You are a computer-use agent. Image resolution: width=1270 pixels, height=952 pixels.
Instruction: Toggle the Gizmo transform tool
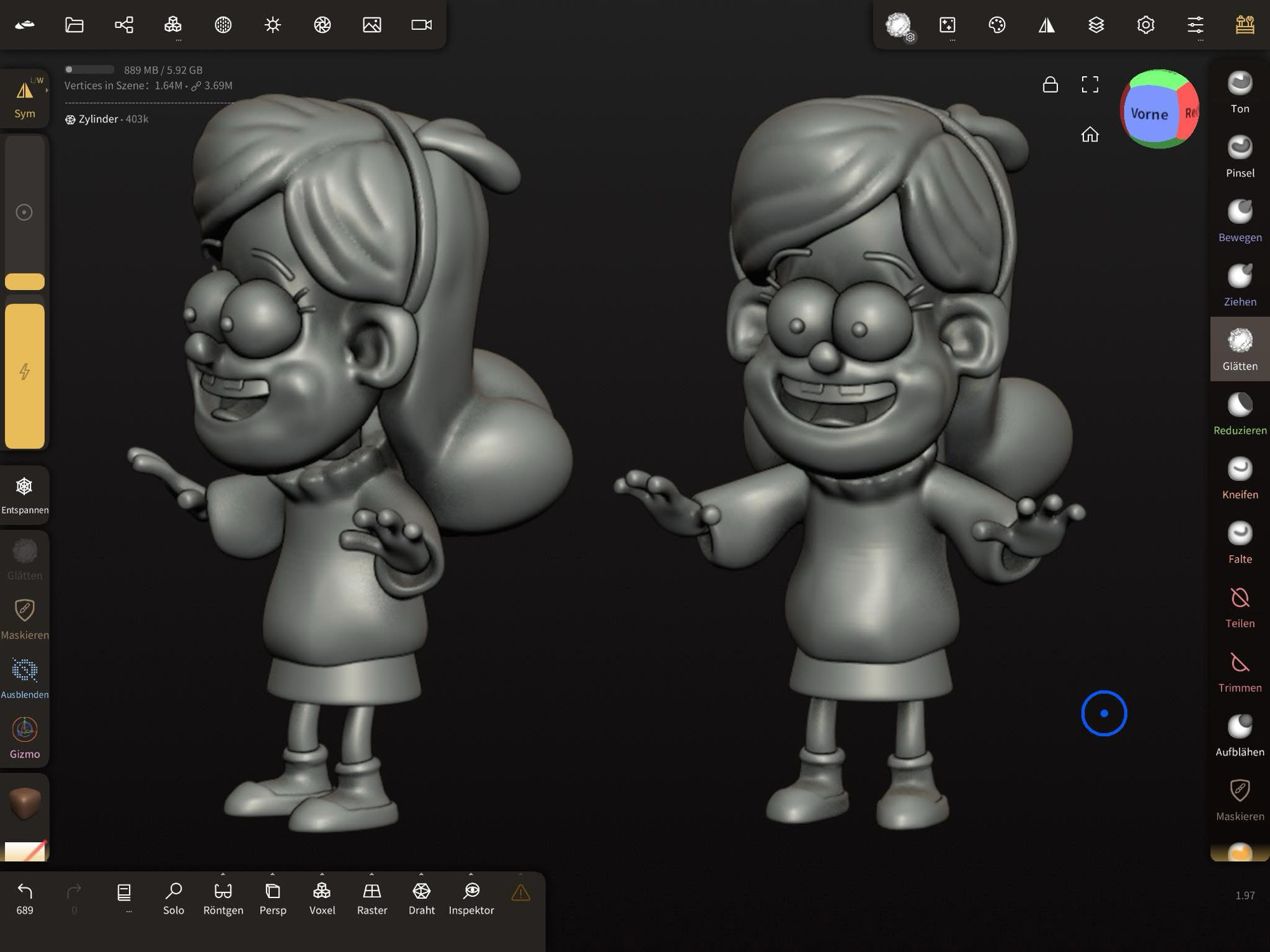click(x=25, y=737)
